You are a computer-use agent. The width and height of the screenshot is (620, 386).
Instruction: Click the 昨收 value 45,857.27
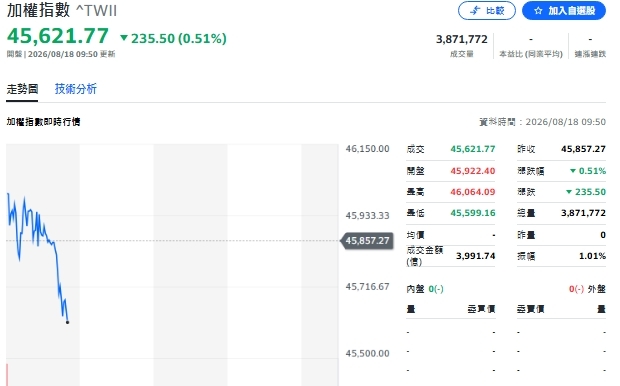click(x=583, y=149)
